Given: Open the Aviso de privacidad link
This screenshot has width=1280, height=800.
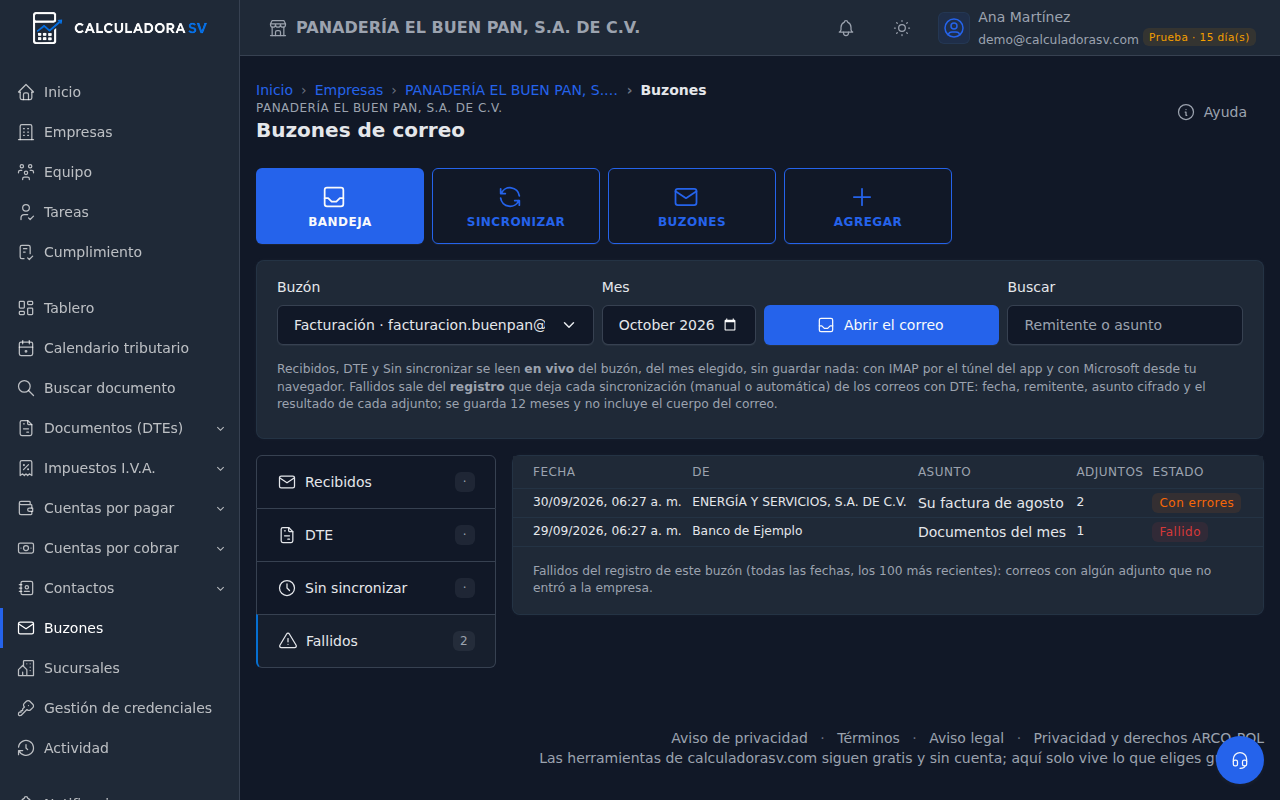Looking at the screenshot, I should [739, 738].
